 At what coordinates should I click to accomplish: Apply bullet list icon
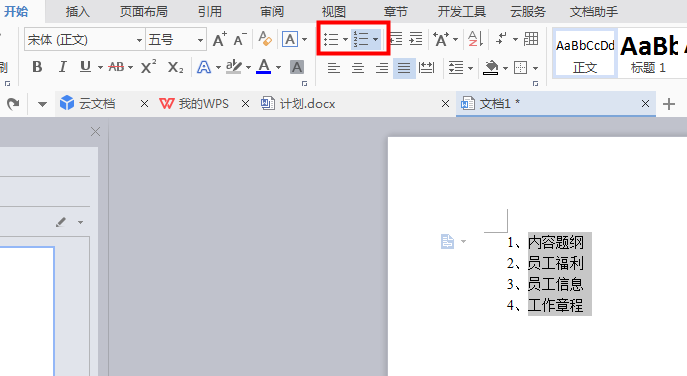tap(331, 39)
